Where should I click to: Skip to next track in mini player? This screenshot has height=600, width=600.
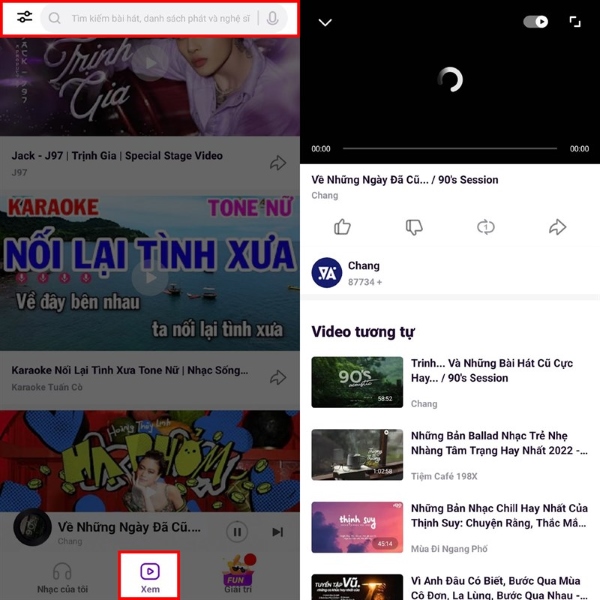(x=278, y=531)
